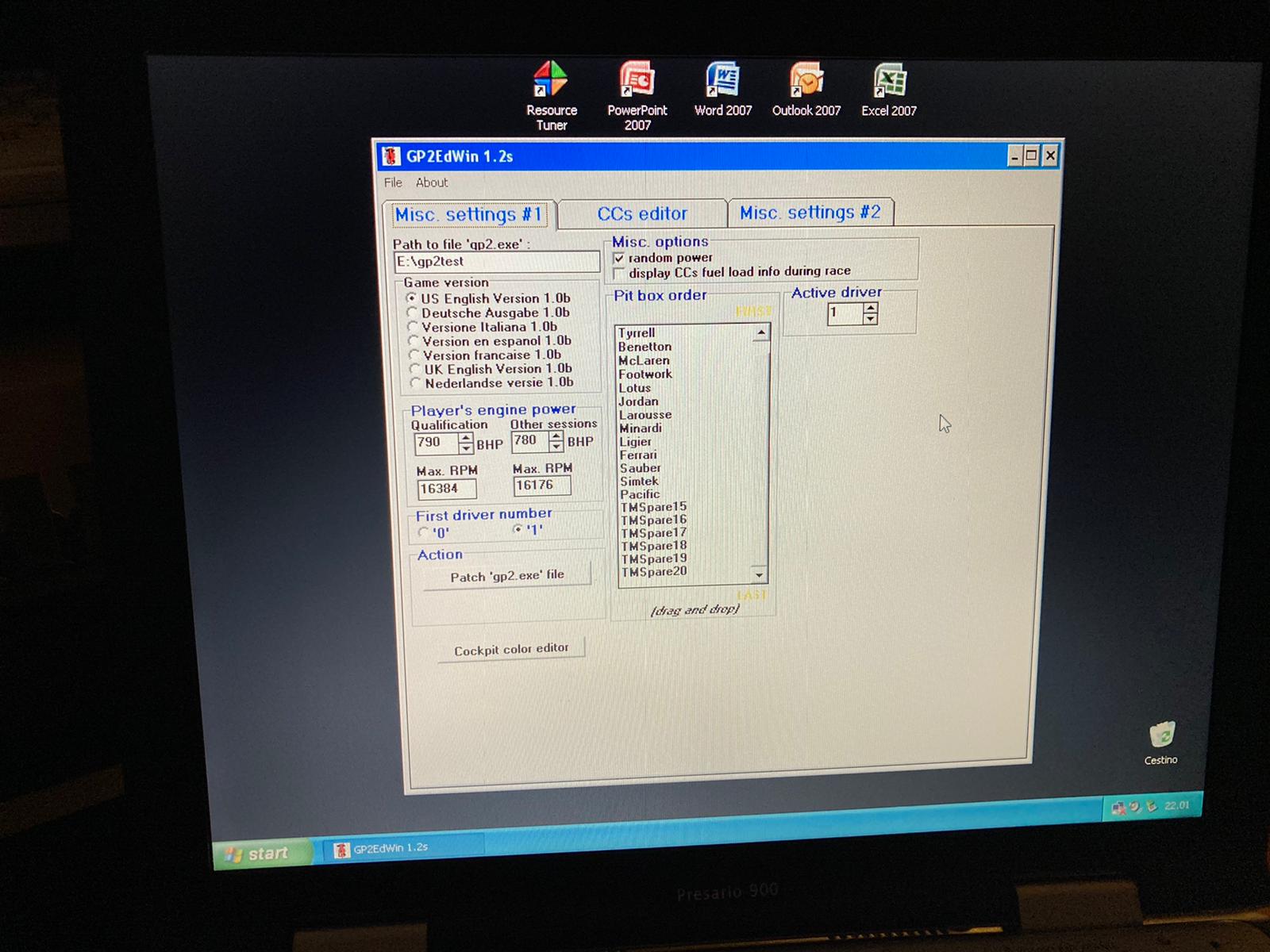Enable display CCs fuel load info
Image resolution: width=1270 pixels, height=952 pixels.
point(619,274)
